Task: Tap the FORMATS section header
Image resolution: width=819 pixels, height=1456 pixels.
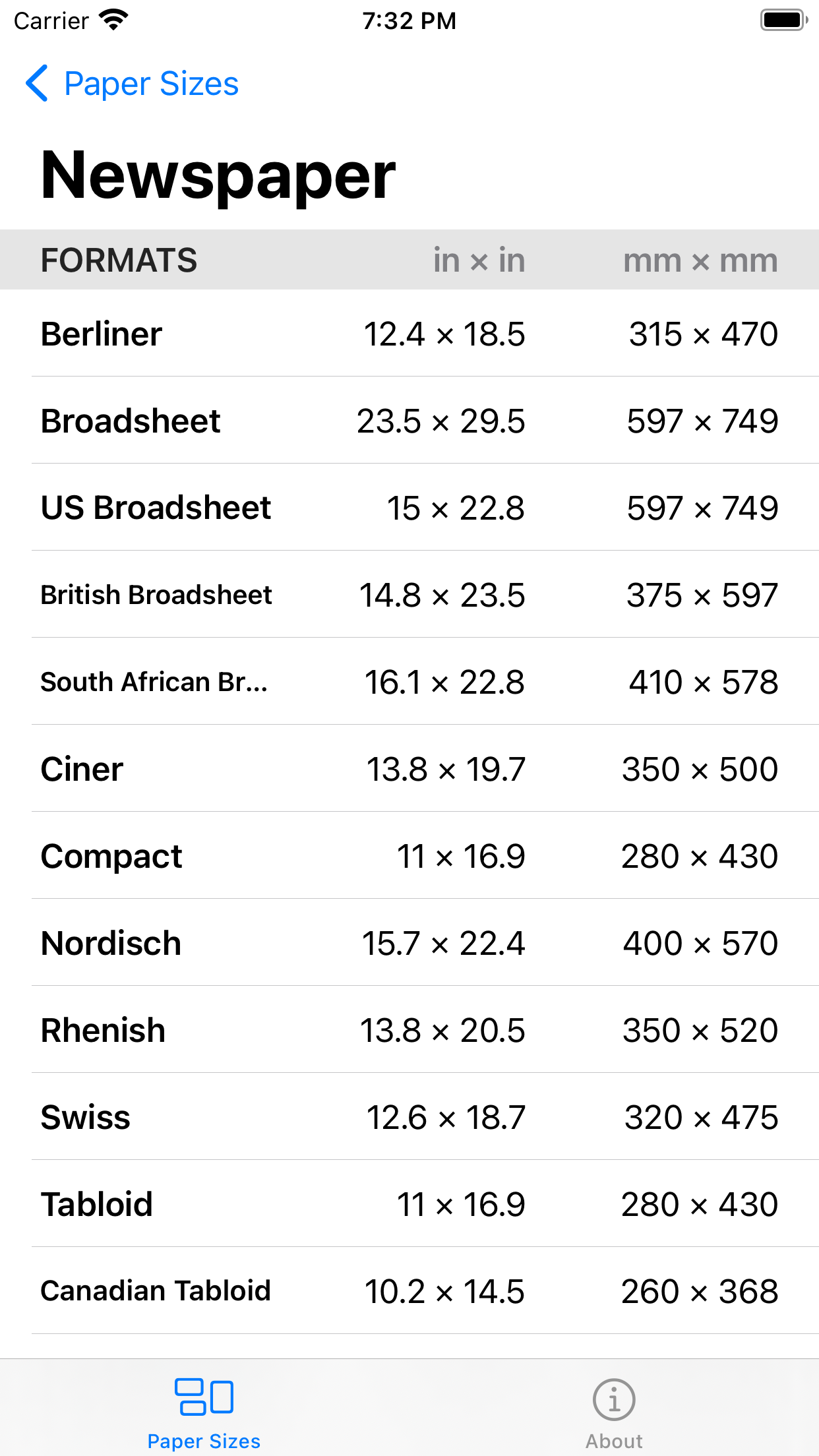Action: [119, 260]
